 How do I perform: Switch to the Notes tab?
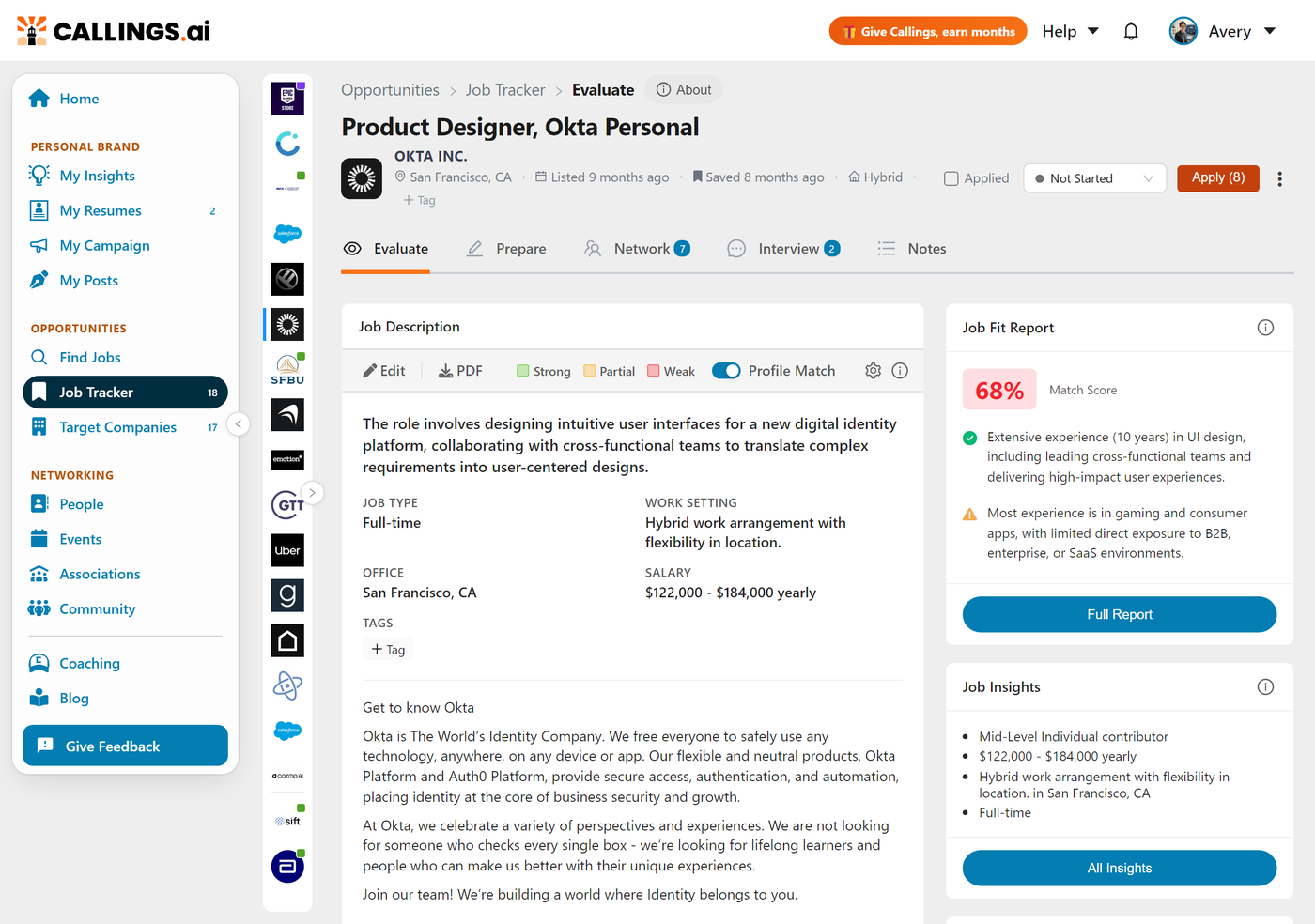click(912, 249)
